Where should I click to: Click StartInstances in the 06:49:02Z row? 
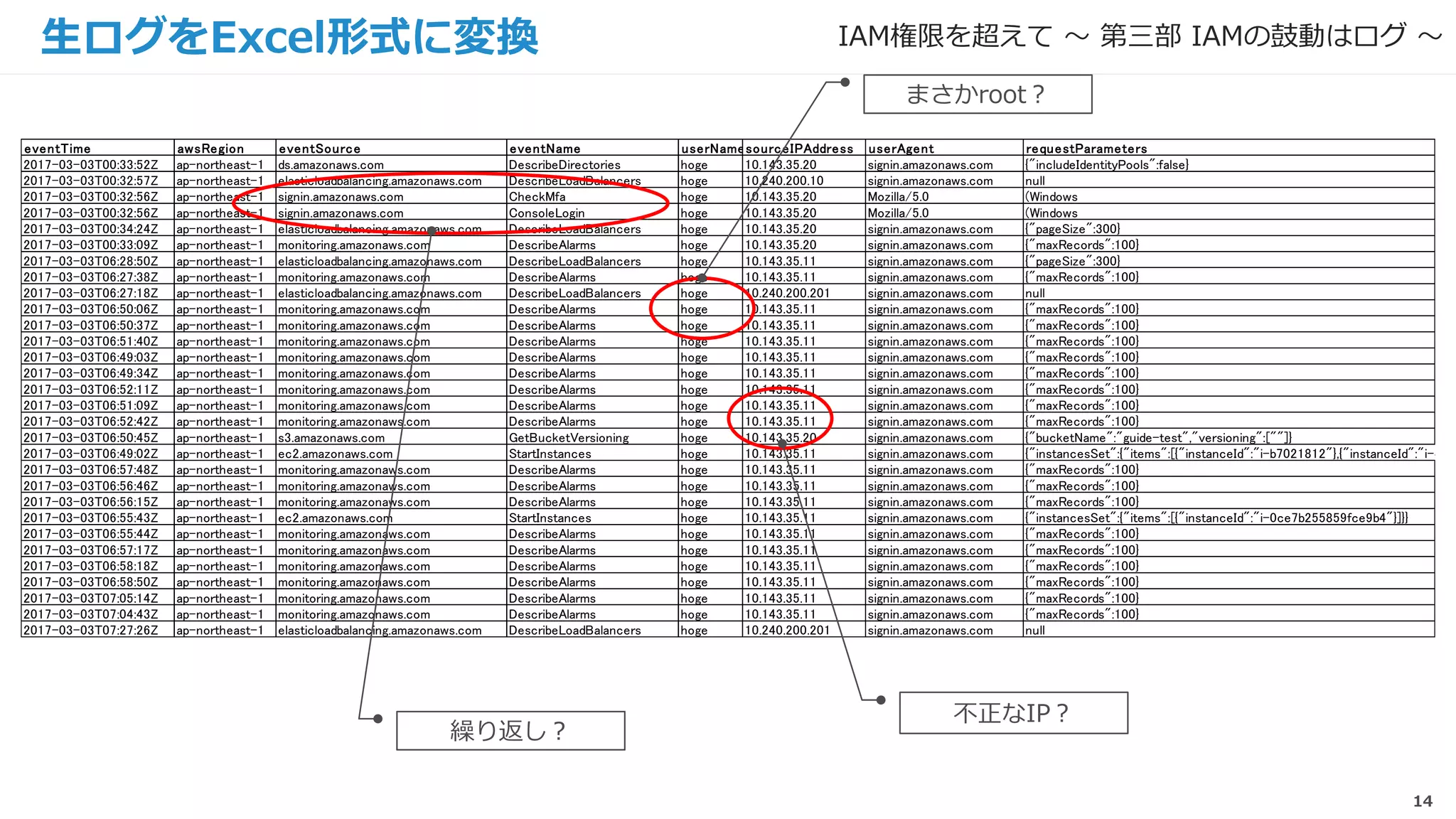[x=592, y=454]
